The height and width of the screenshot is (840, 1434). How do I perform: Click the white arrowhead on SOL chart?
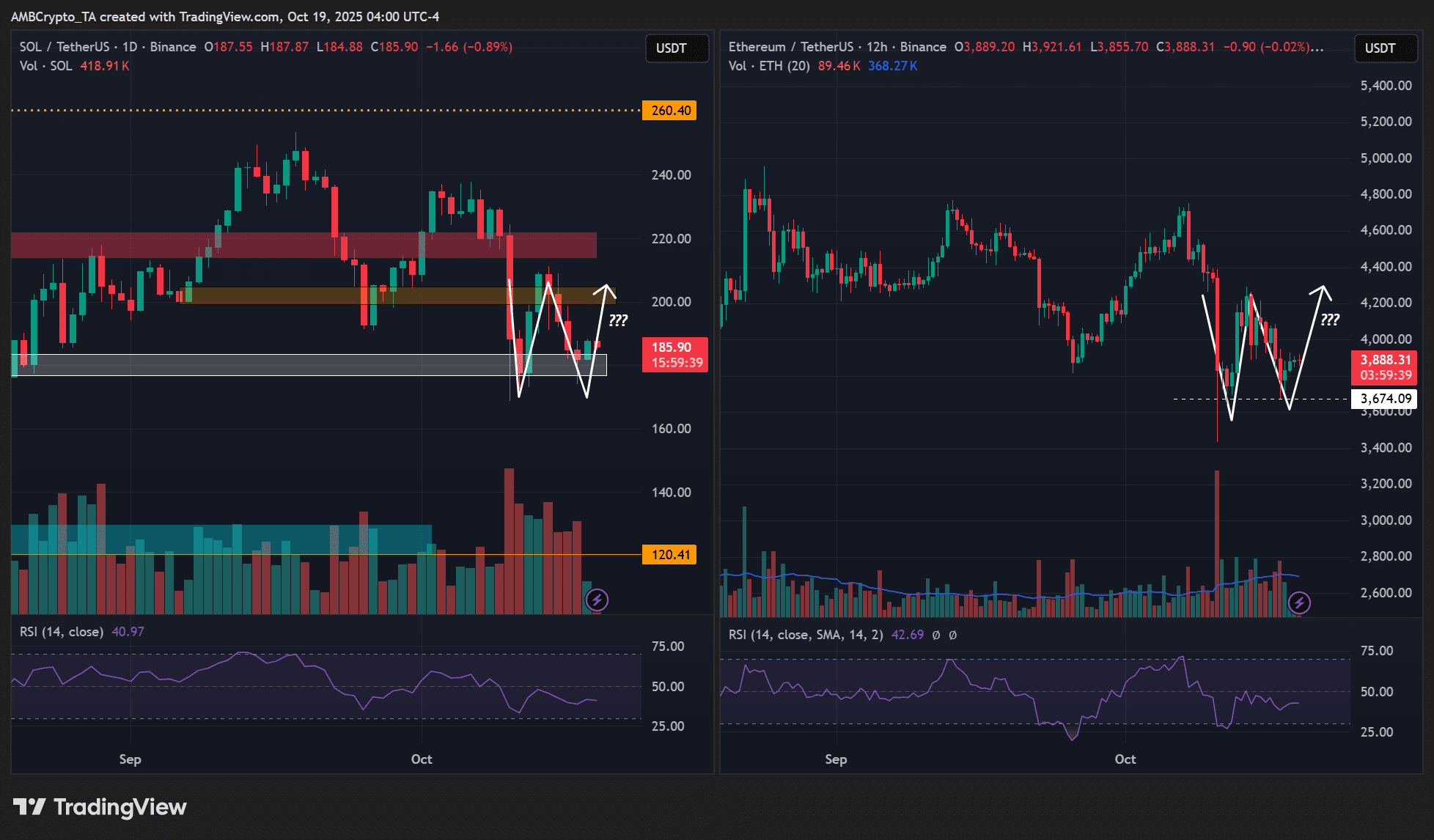(606, 290)
